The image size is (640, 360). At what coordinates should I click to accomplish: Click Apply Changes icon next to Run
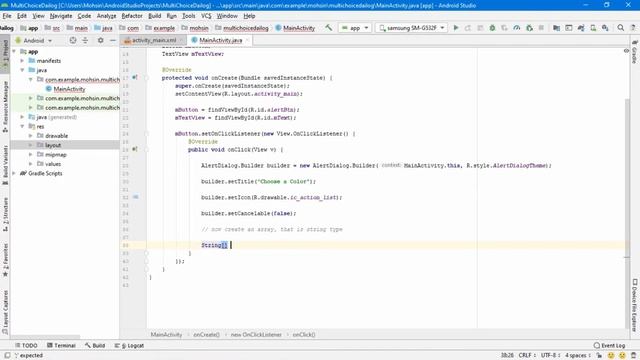[x=468, y=28]
